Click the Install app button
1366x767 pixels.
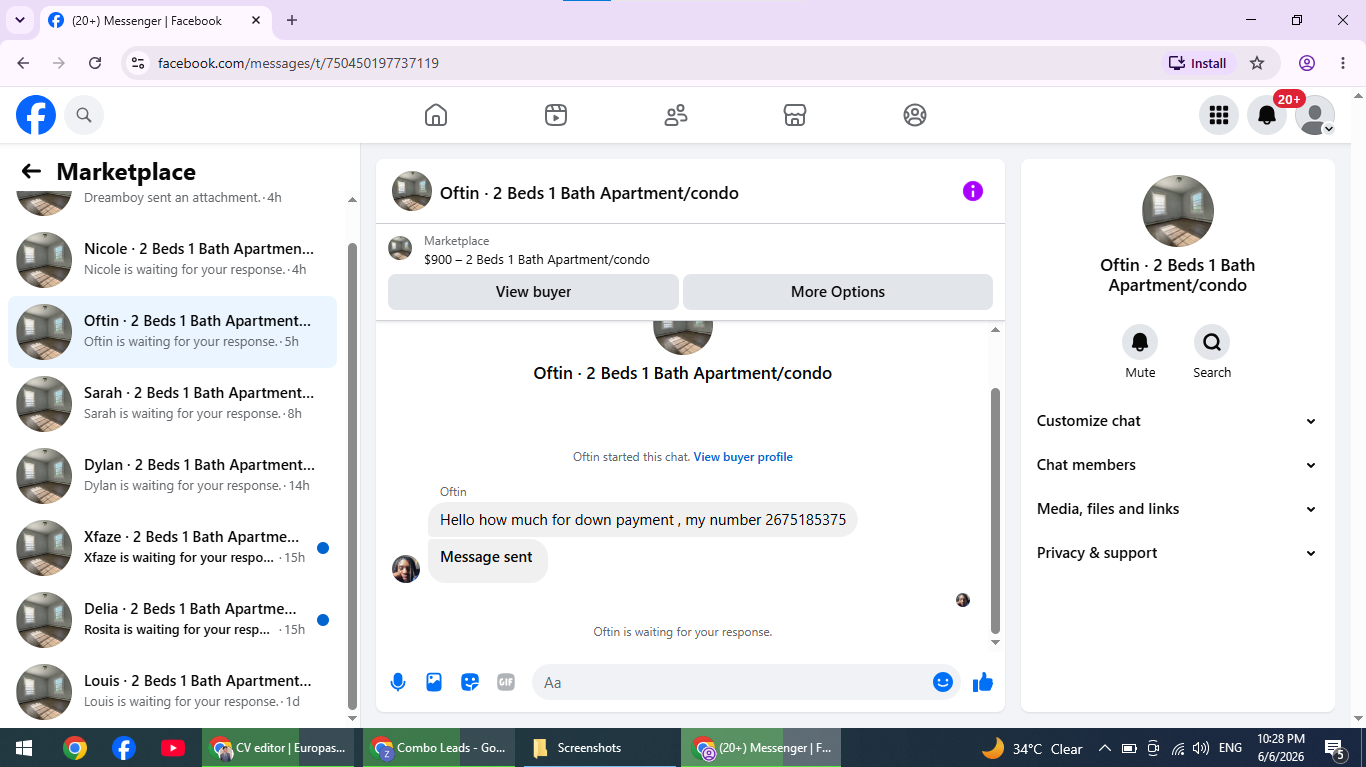[1198, 63]
